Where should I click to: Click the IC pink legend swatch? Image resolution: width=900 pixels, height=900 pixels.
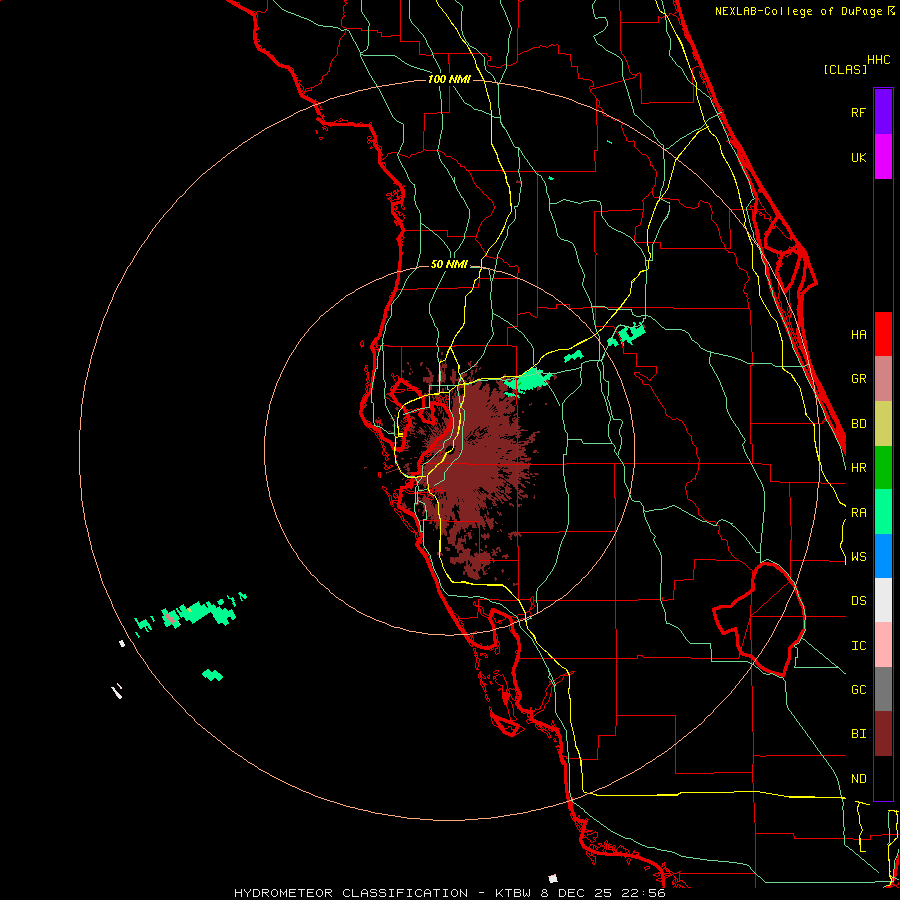click(883, 645)
